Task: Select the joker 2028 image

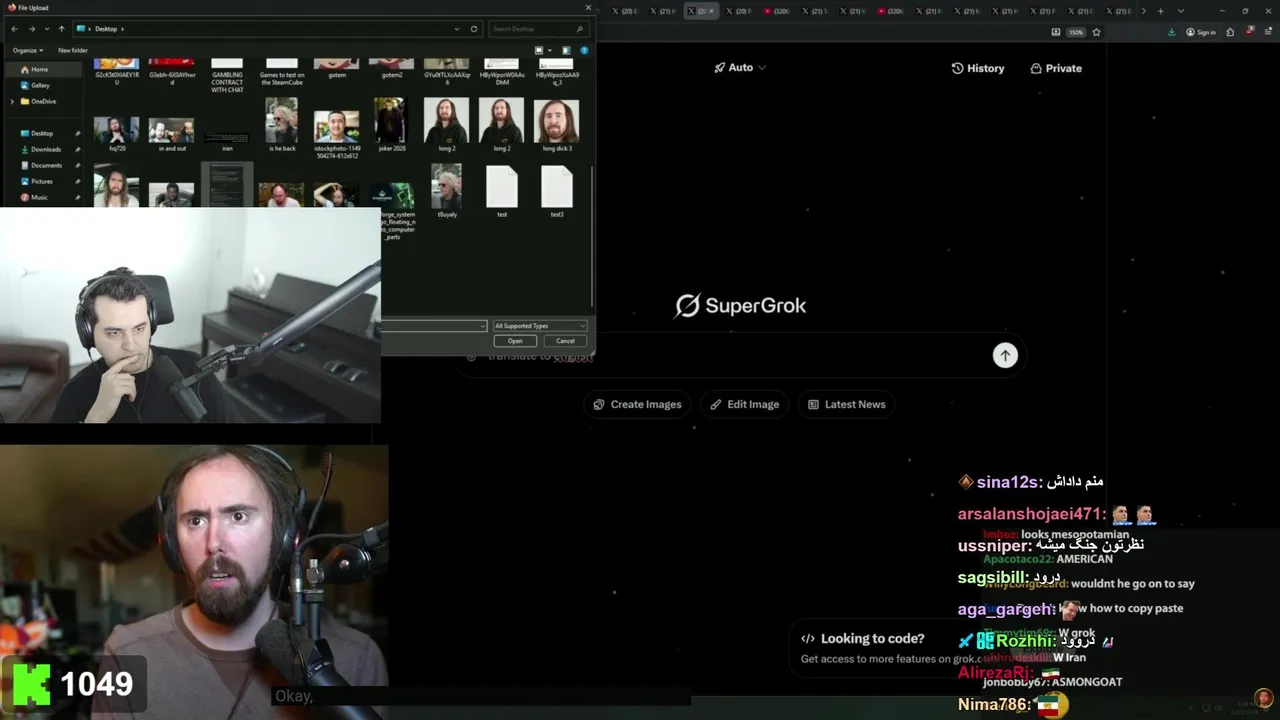Action: click(391, 124)
